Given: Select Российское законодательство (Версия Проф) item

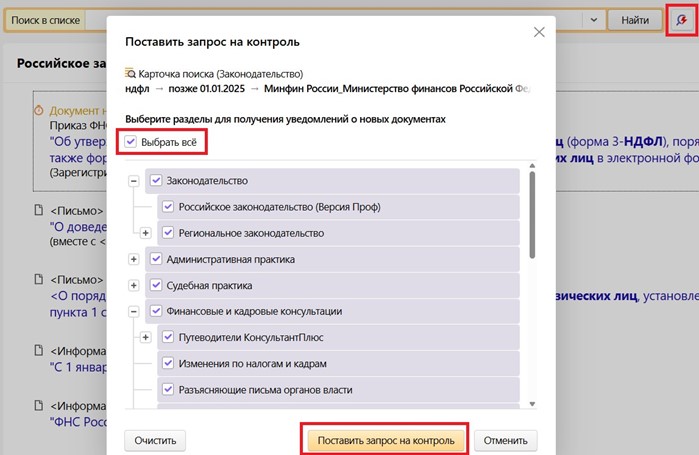Looking at the screenshot, I should tap(279, 207).
